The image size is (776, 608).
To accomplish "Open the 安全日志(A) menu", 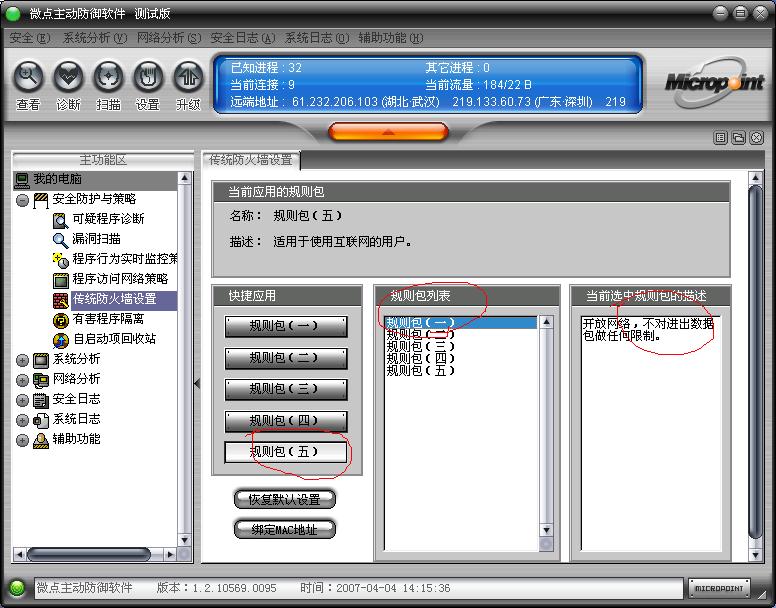I will tap(242, 38).
